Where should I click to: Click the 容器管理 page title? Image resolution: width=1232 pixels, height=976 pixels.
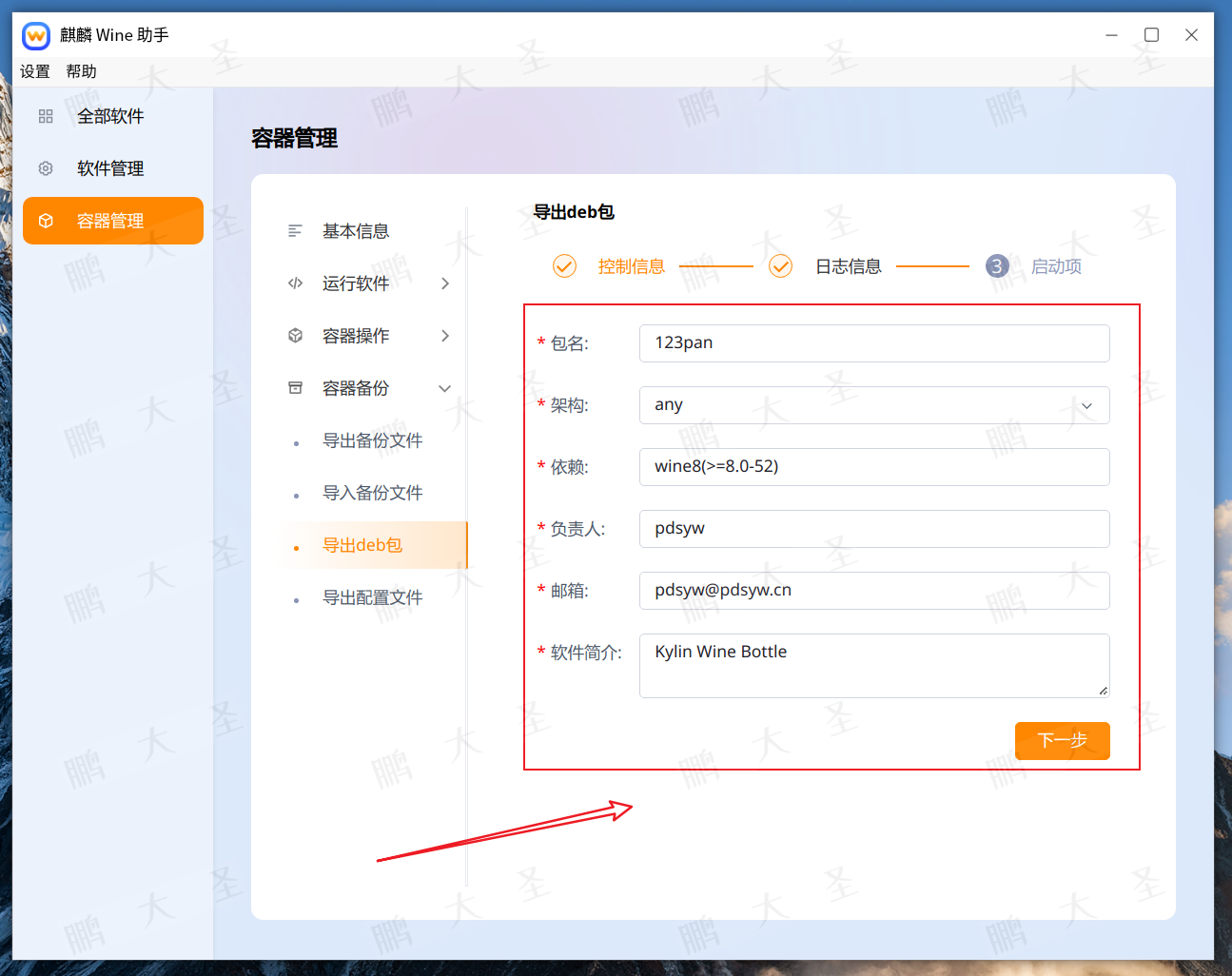pos(294,139)
